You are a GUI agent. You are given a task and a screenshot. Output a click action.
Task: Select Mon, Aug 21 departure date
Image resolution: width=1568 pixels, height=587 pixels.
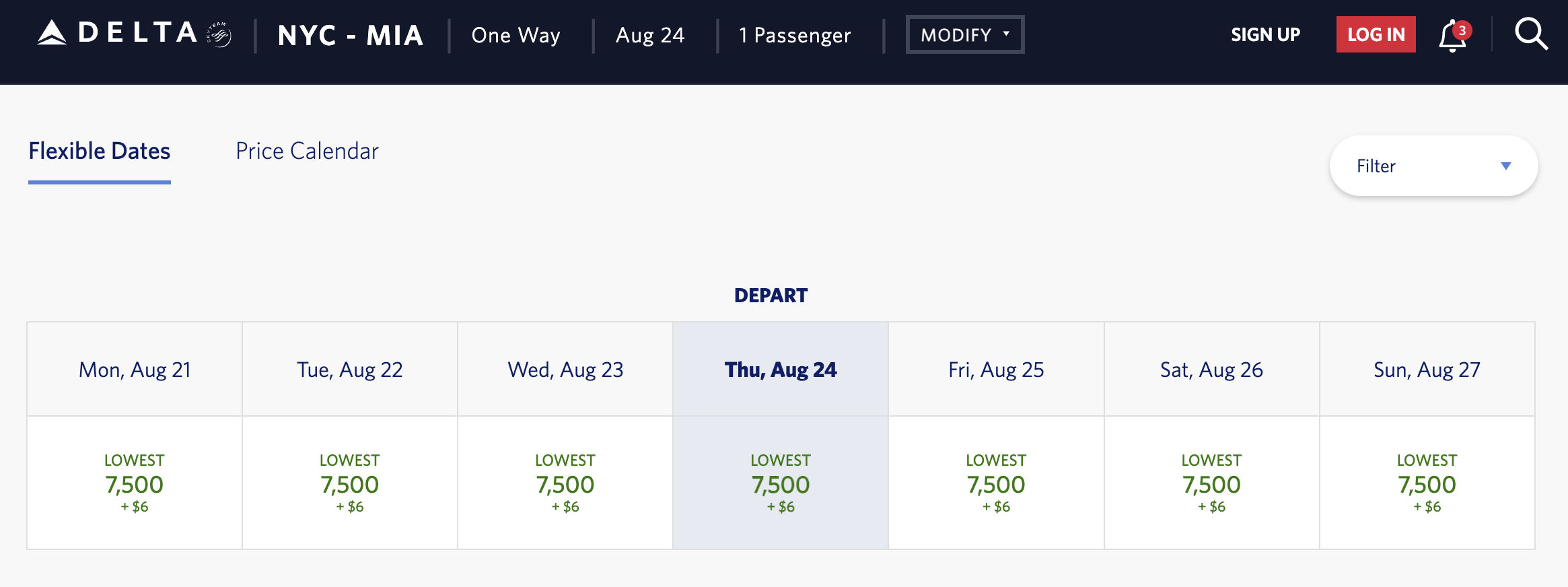(135, 369)
